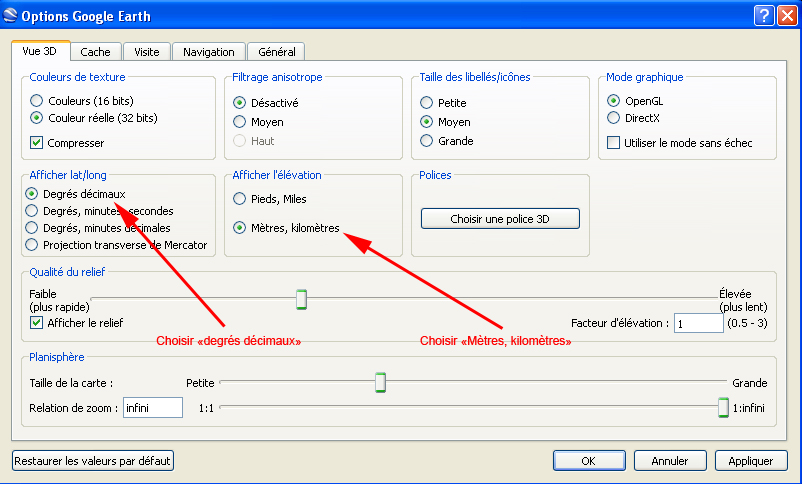Click the Facteur d'élévation input field
This screenshot has width=802, height=484.
(699, 323)
